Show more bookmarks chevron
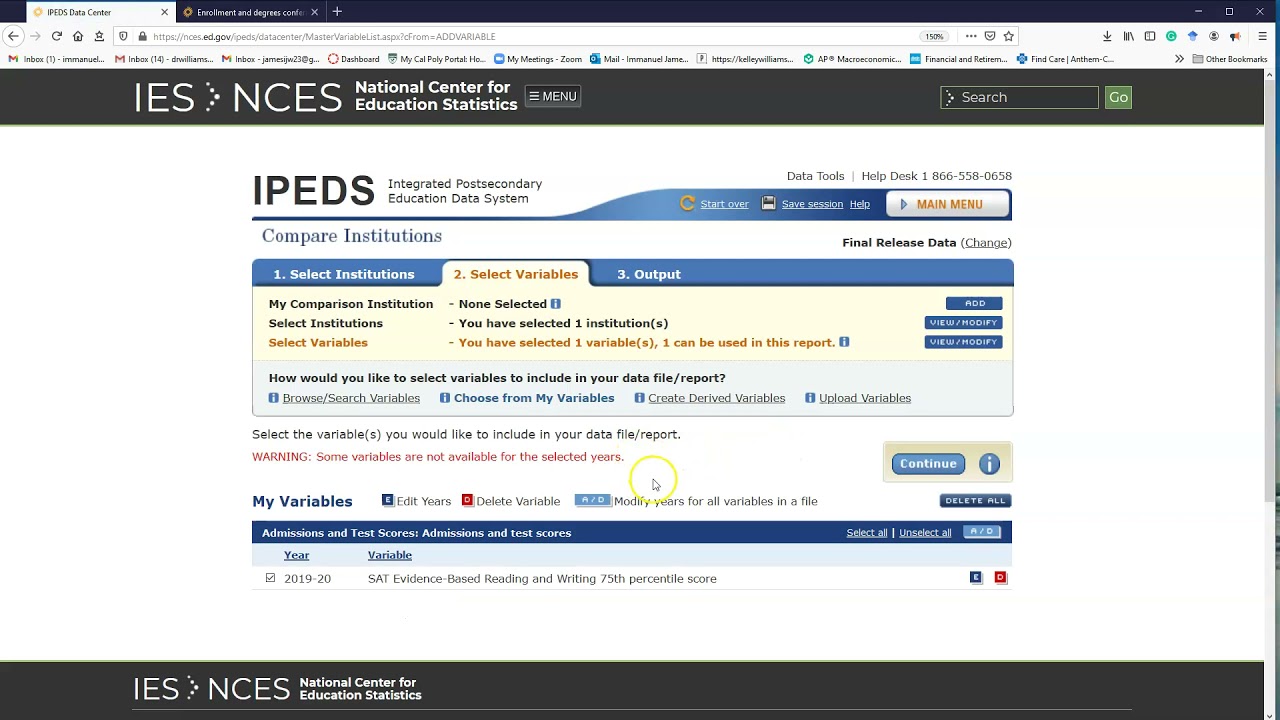 pyautogui.click(x=1179, y=59)
